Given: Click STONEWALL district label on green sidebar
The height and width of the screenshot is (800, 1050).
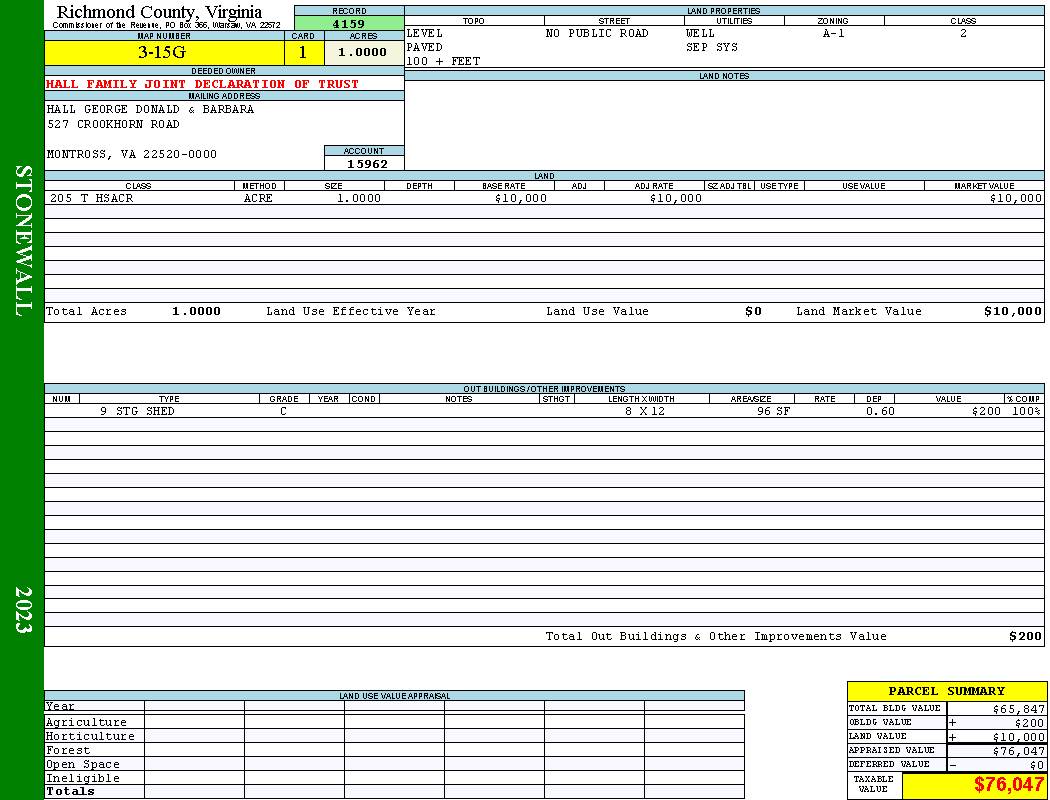Looking at the screenshot, I should [x=23, y=241].
